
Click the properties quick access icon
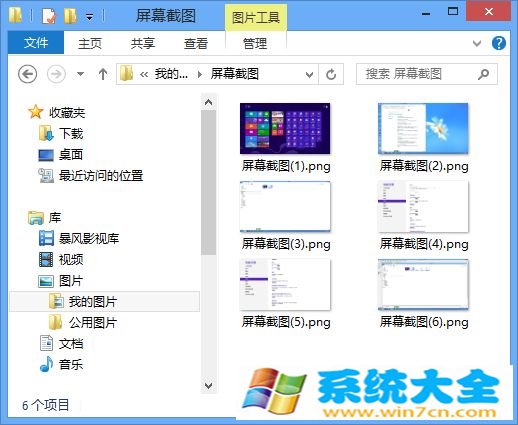tap(49, 16)
